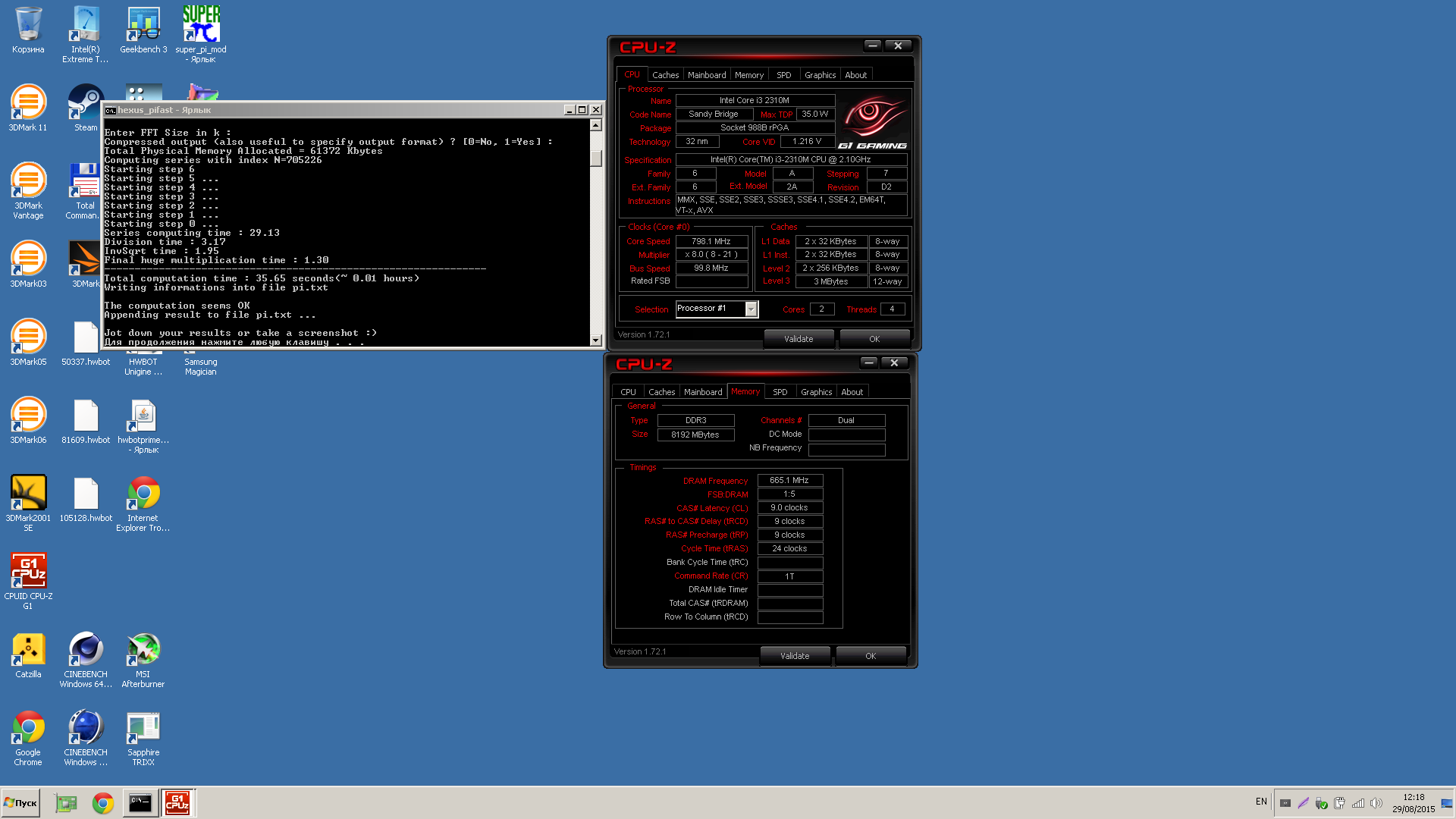Launch Total Commander desktop shortcut
This screenshot has height=819, width=1456.
click(x=85, y=191)
